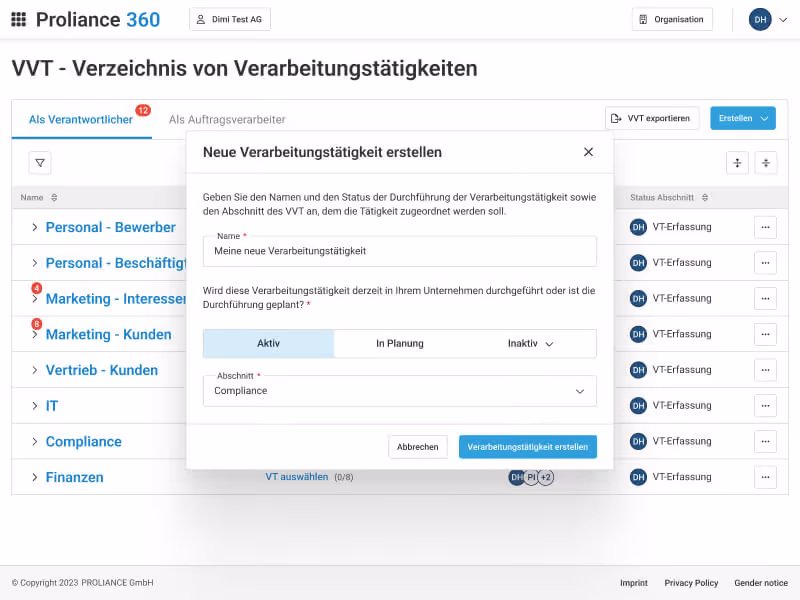800x600 pixels.
Task: Expand the Vertrieb - Kunden row
Action: [35, 370]
